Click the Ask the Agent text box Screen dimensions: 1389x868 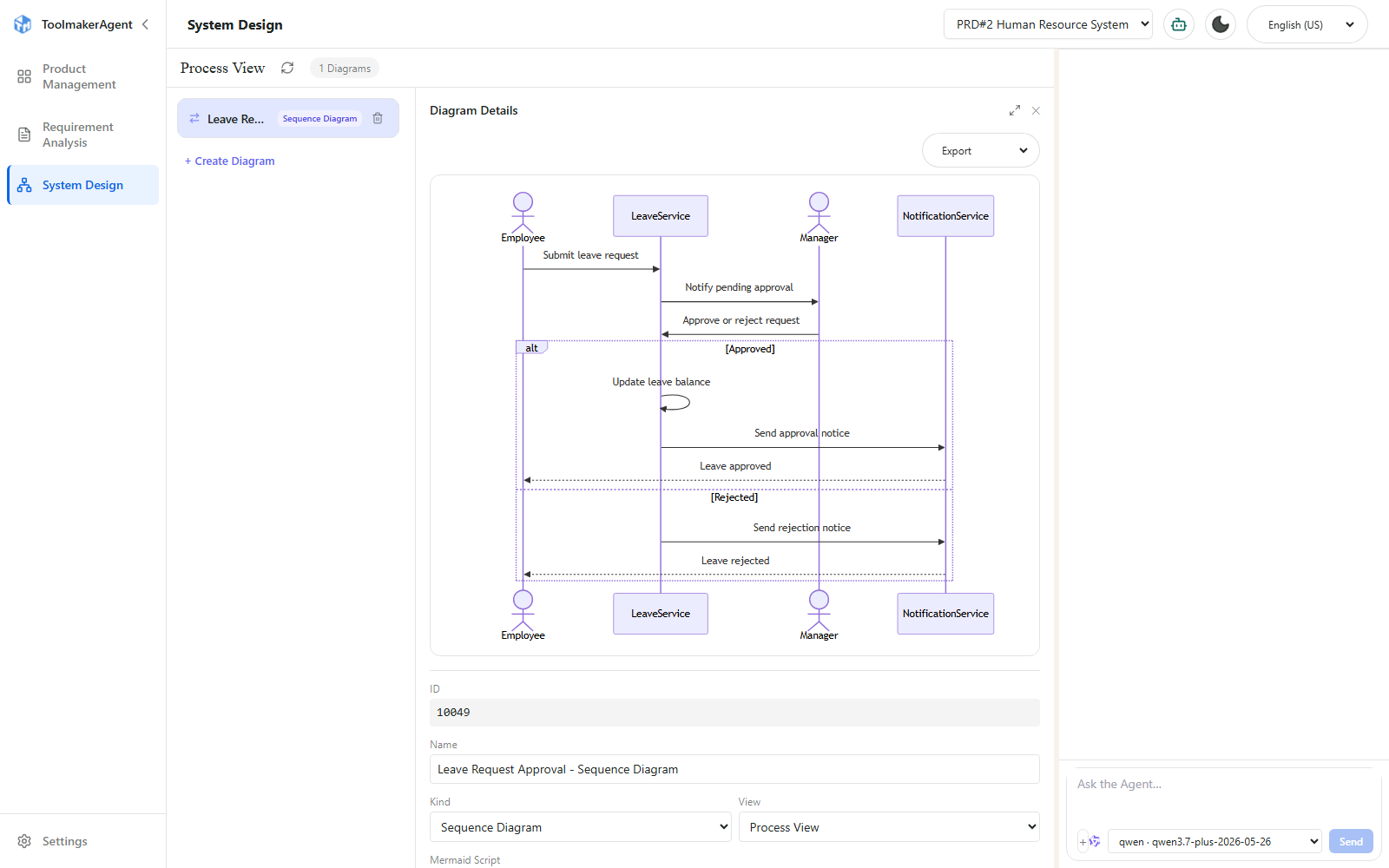1224,797
